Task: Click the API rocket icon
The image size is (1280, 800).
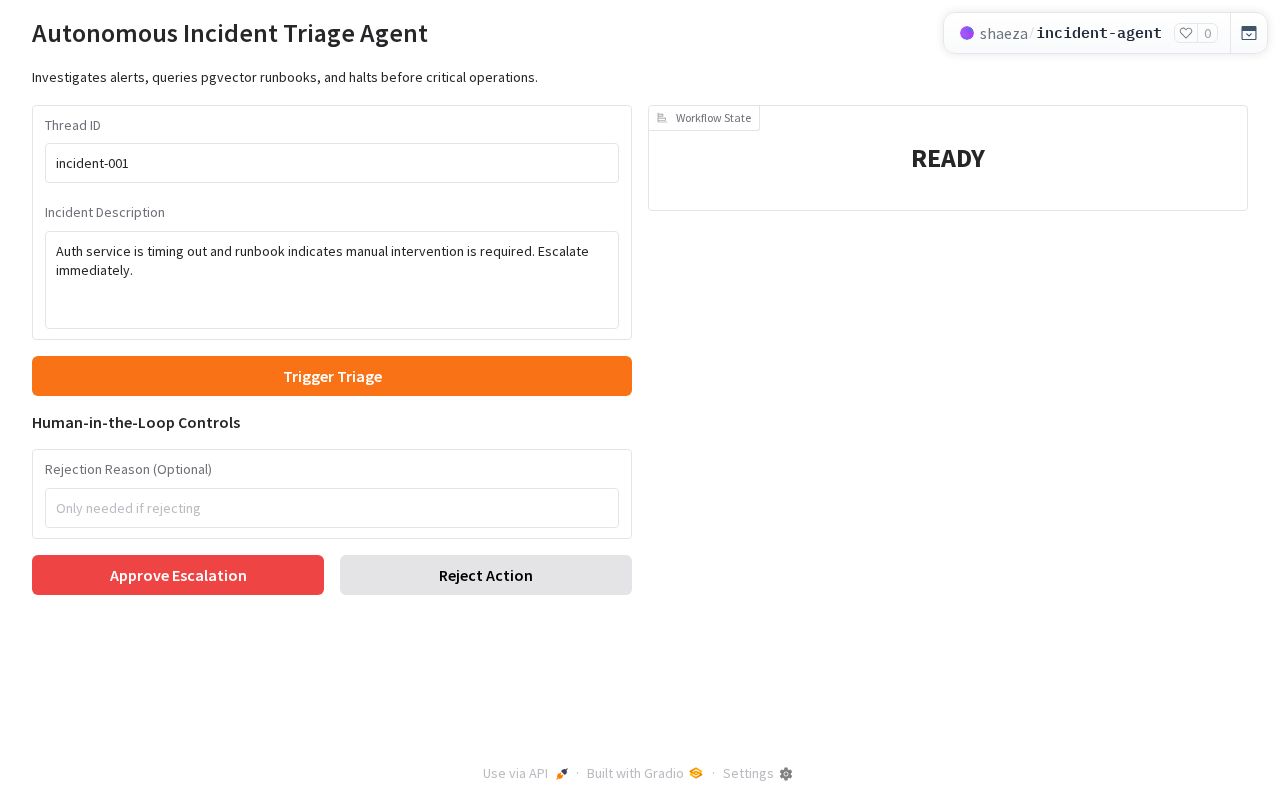Action: coord(562,774)
